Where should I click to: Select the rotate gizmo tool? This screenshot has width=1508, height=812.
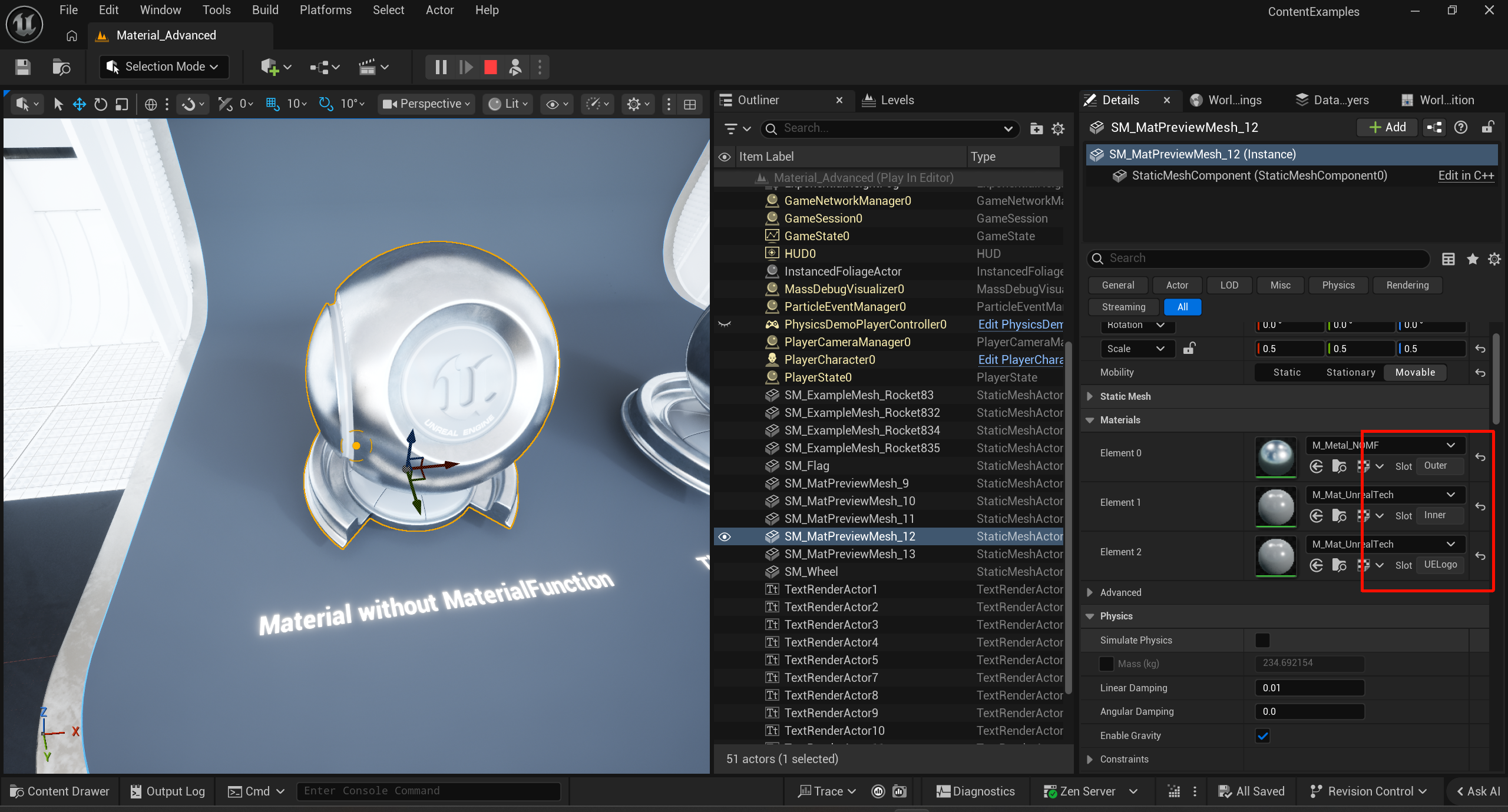coord(101,104)
